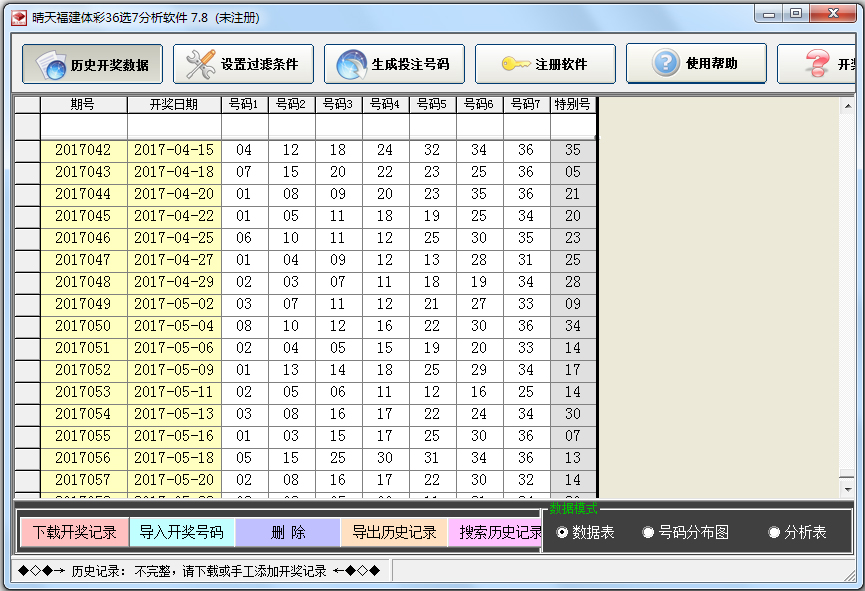Click the blue globe icon of 生成投注号码
The image size is (865, 591).
tap(351, 65)
